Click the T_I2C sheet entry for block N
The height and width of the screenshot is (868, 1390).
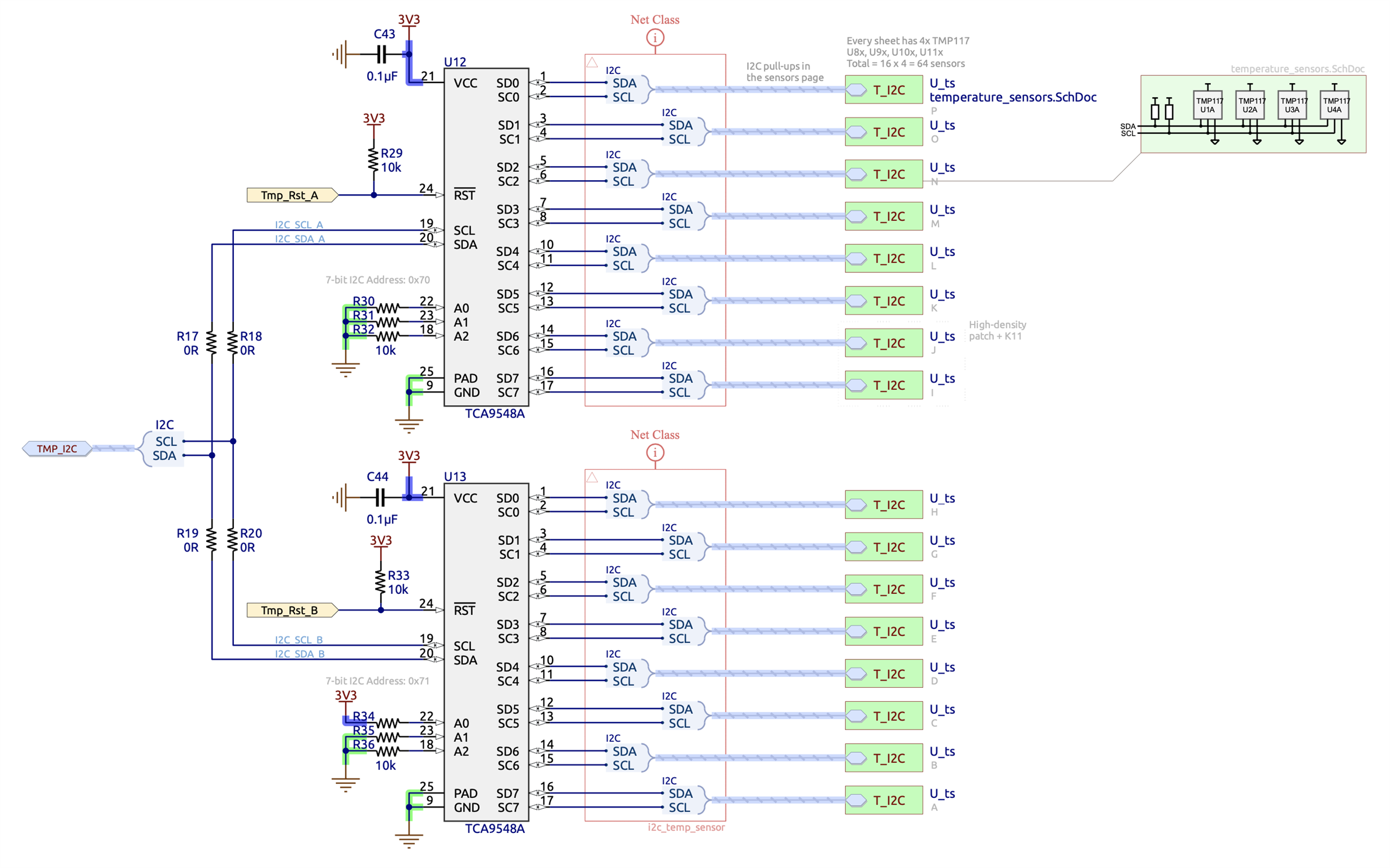coord(884,175)
